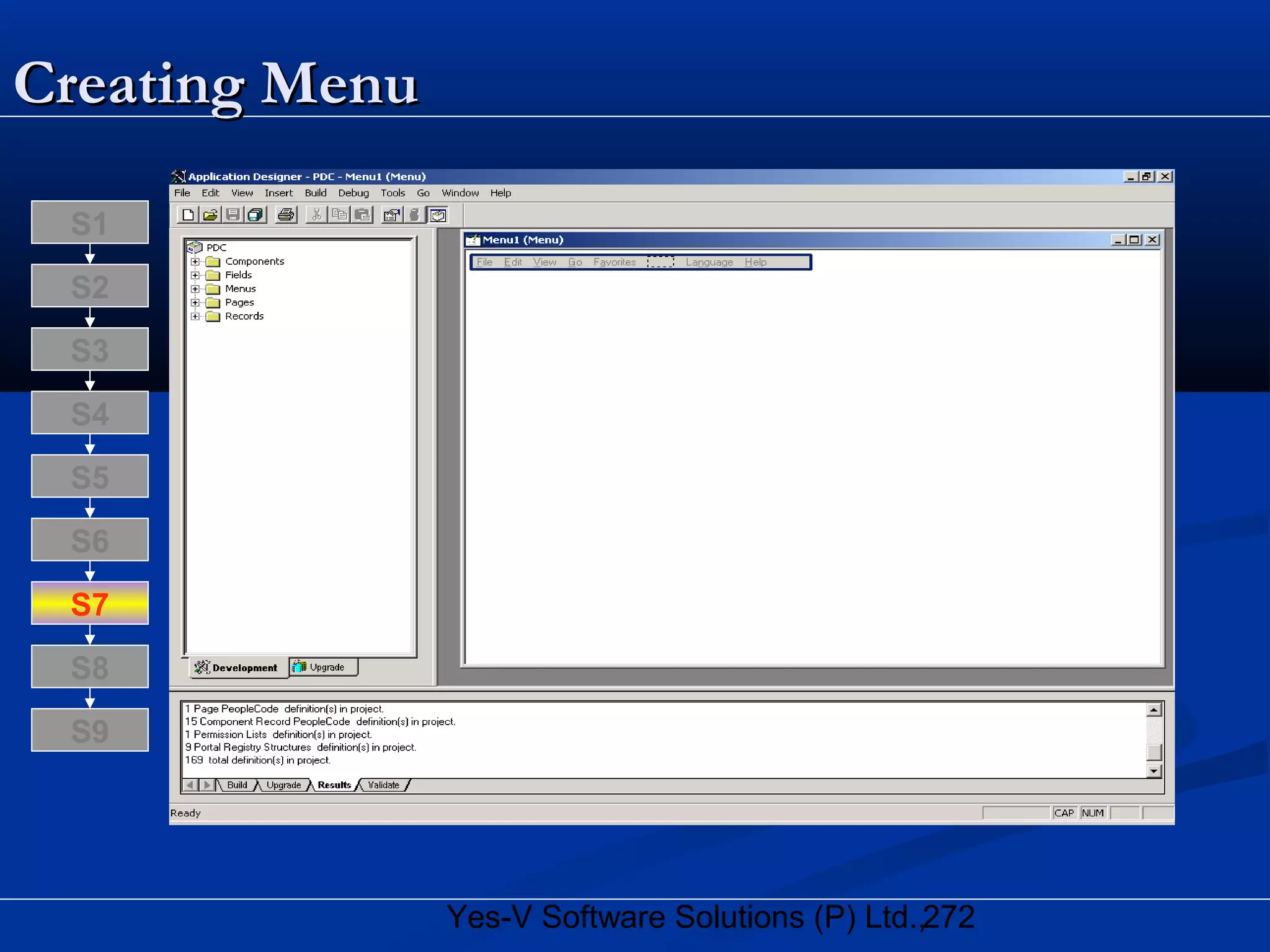Click the Save floppy disk icon
Viewport: 1270px width, 952px height.
(x=233, y=215)
